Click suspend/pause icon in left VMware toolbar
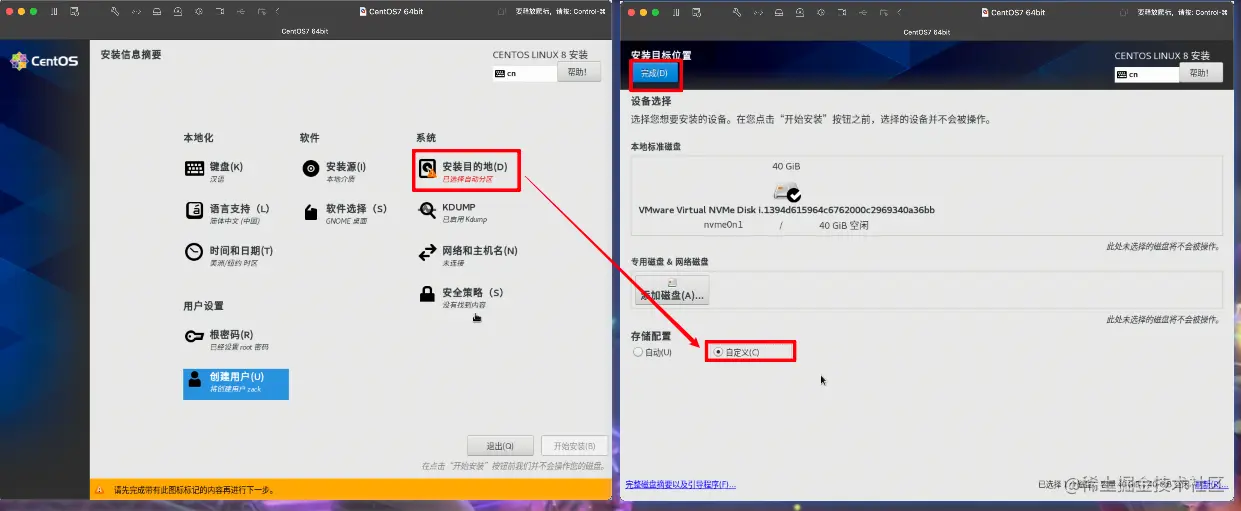 click(54, 12)
